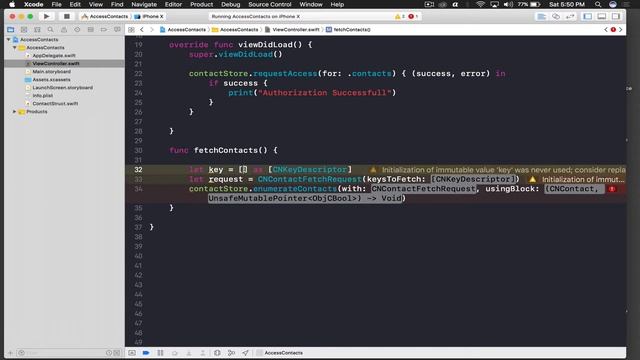Open the Debug Memory Graph button
The height and width of the screenshot is (360, 640).
[231, 353]
